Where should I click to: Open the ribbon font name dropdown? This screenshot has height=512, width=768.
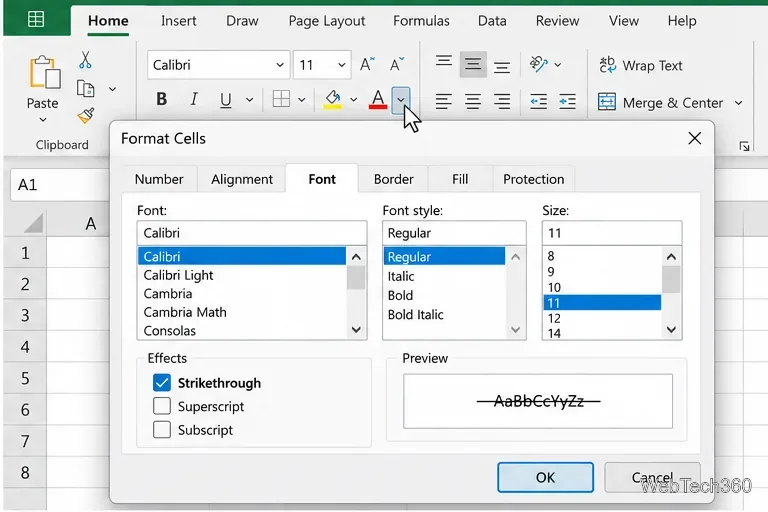(280, 65)
